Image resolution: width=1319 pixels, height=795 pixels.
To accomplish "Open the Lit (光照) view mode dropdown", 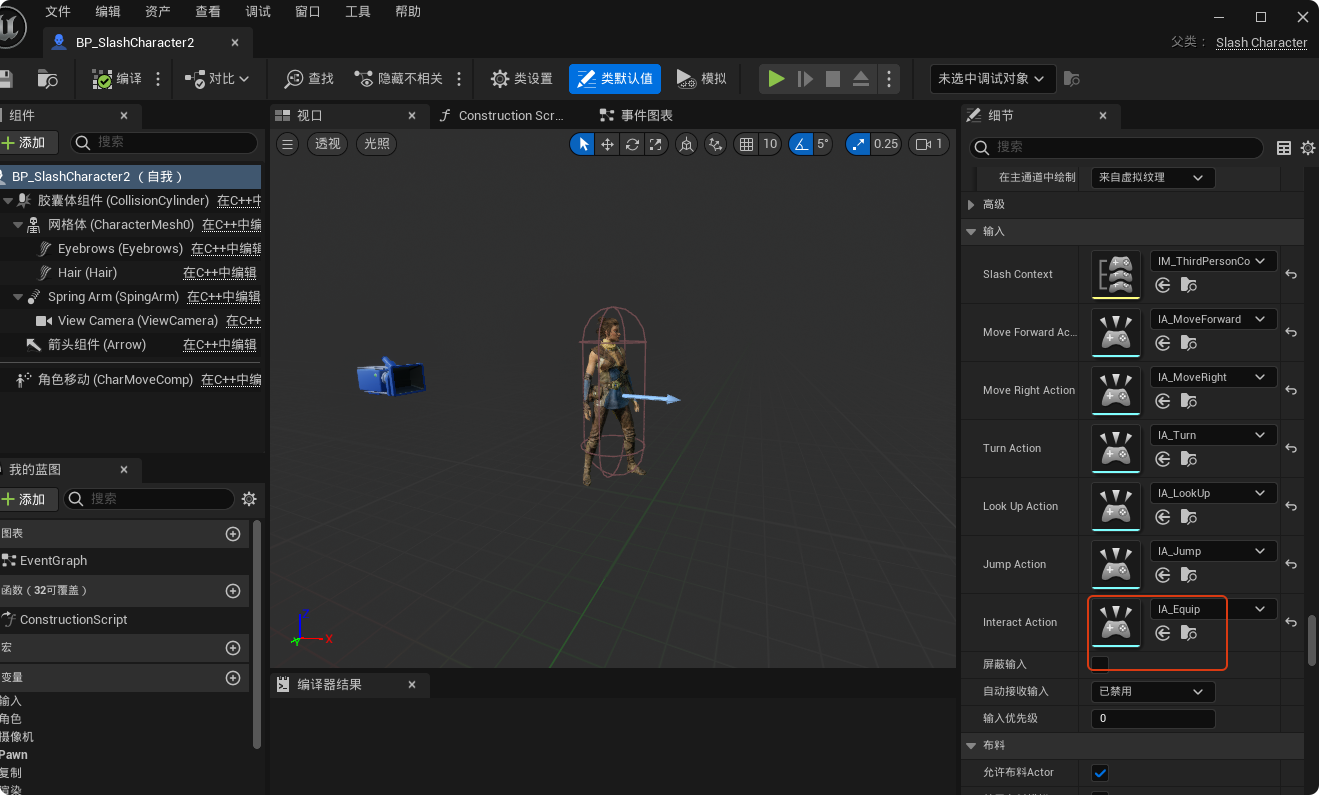I will click(x=377, y=144).
